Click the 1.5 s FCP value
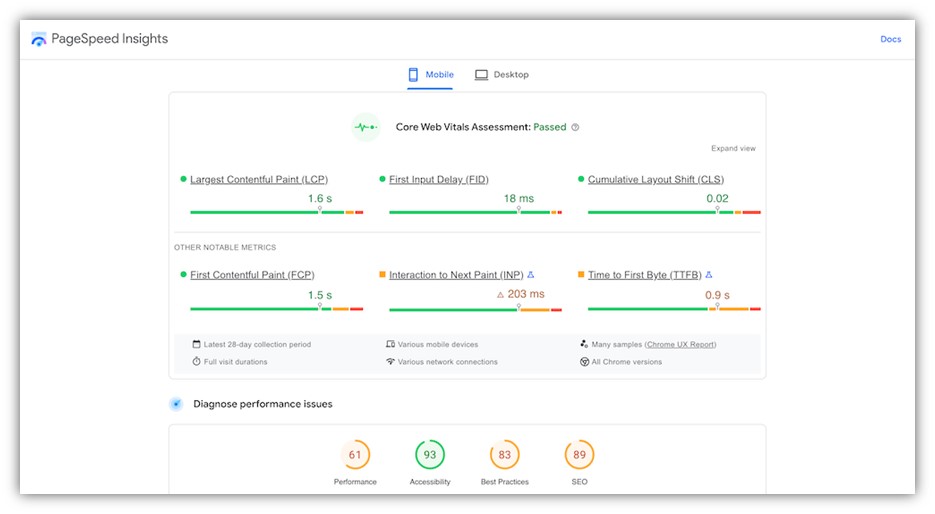The width and height of the screenshot is (935, 514). click(x=320, y=295)
